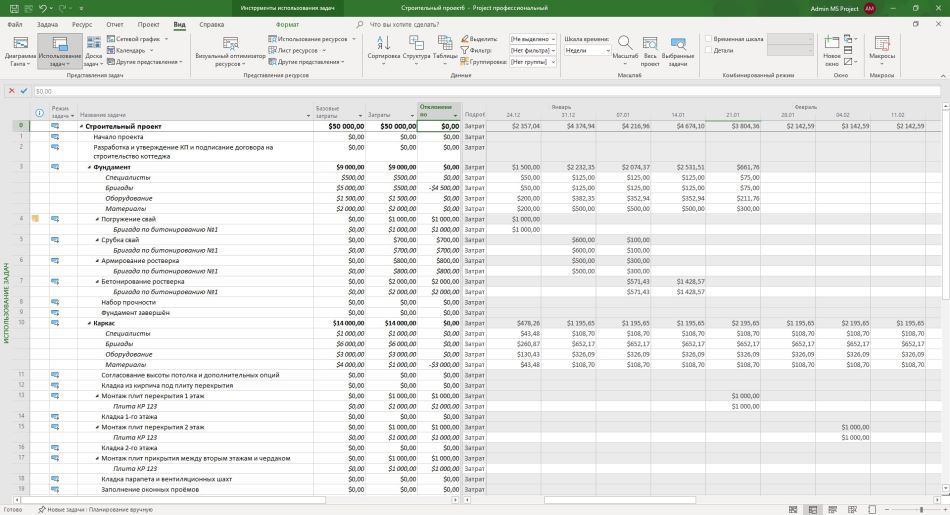
Task: Click the info indicator column header icon
Action: click(x=39, y=113)
